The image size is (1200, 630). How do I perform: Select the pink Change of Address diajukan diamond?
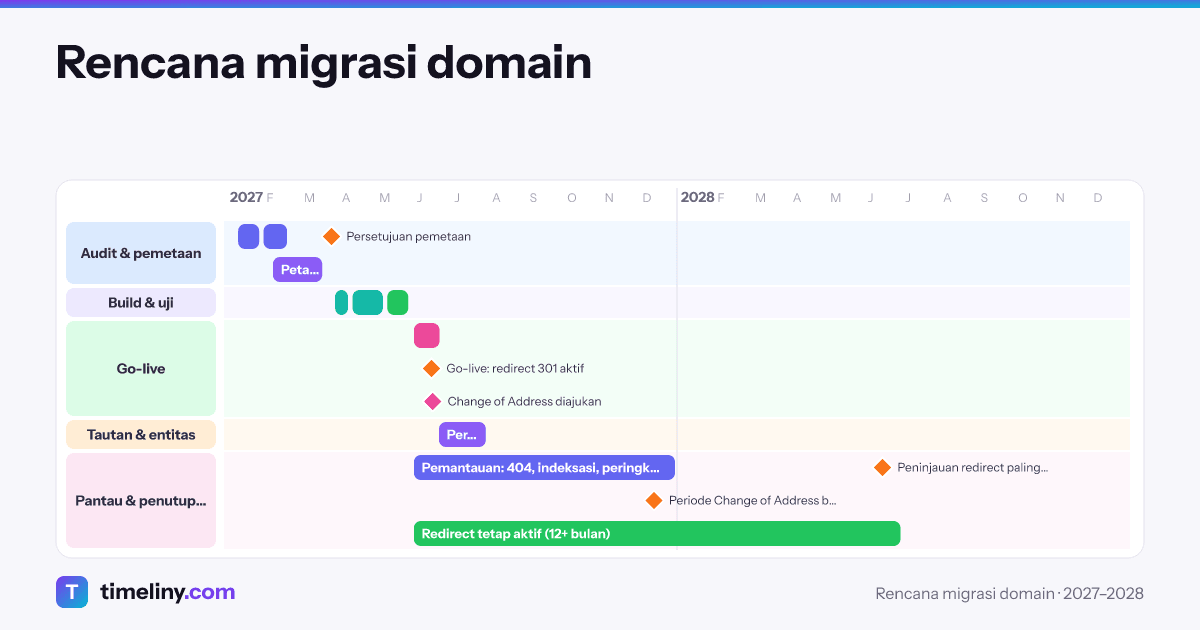point(432,401)
